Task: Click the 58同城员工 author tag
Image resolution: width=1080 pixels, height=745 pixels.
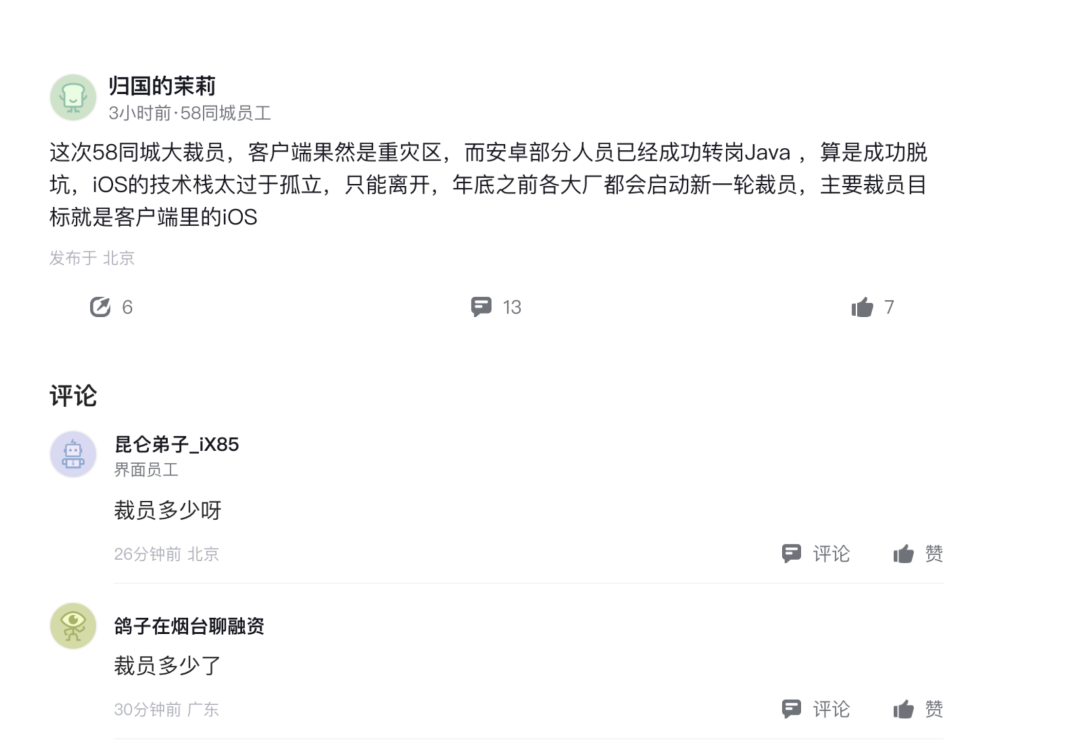Action: coord(226,113)
